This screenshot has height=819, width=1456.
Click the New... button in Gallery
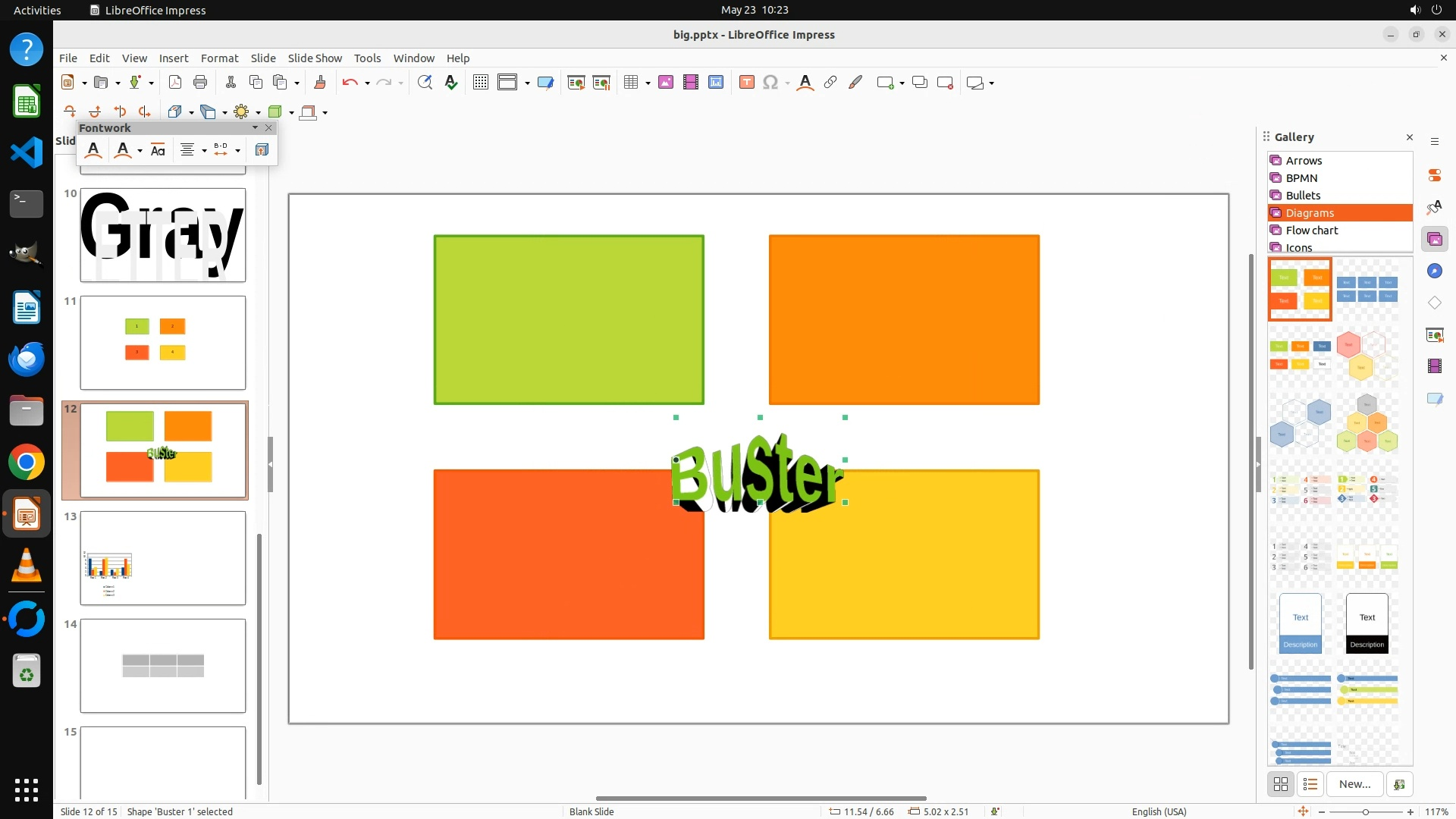click(1354, 784)
